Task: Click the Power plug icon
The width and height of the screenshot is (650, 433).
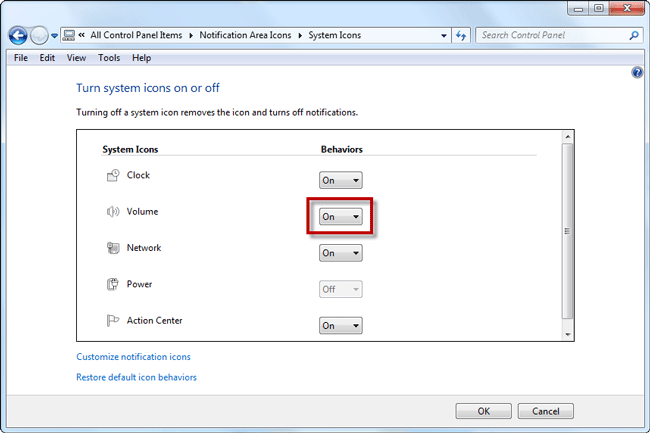Action: point(113,284)
